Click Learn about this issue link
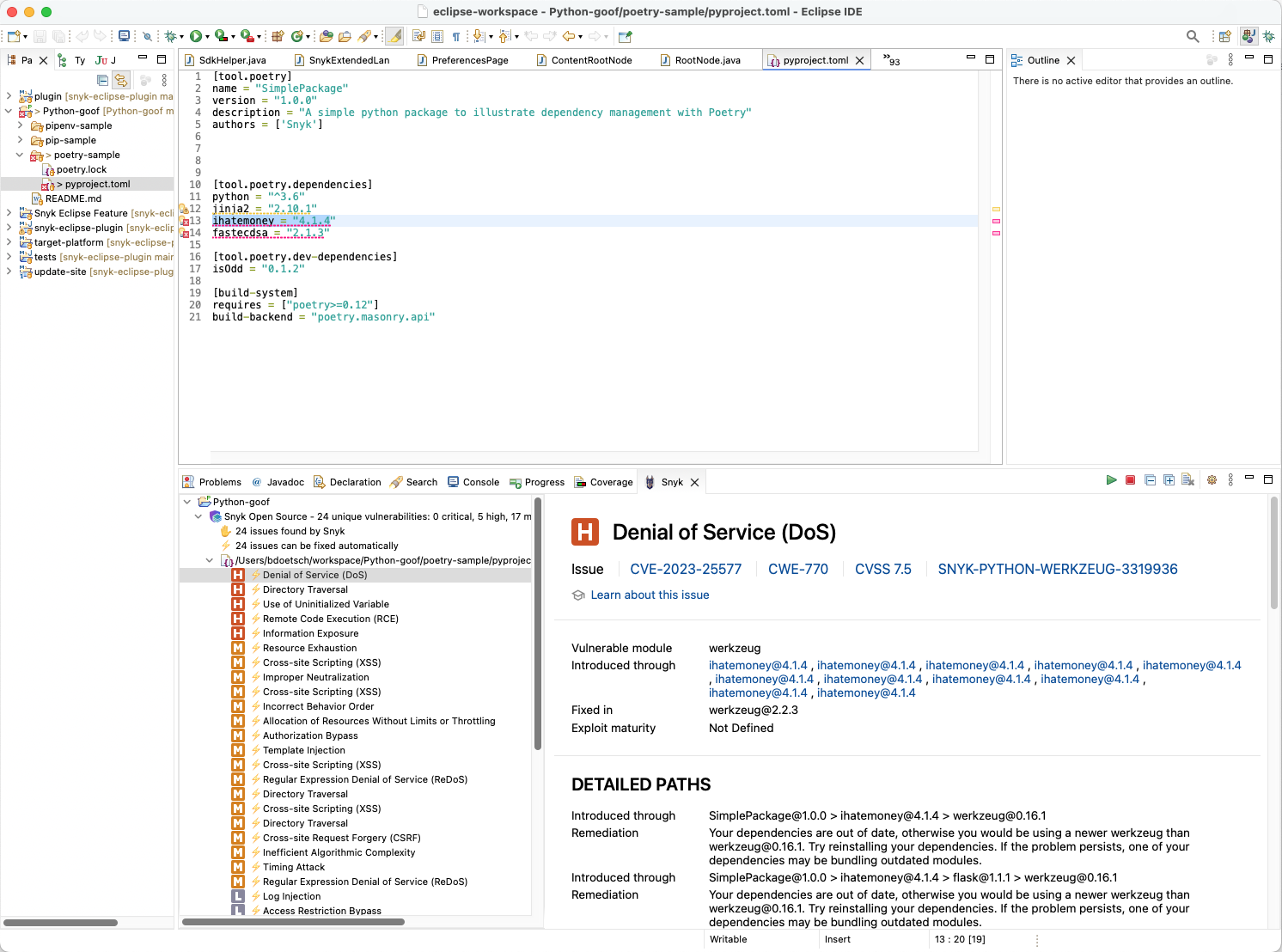1282x952 pixels. [x=650, y=595]
